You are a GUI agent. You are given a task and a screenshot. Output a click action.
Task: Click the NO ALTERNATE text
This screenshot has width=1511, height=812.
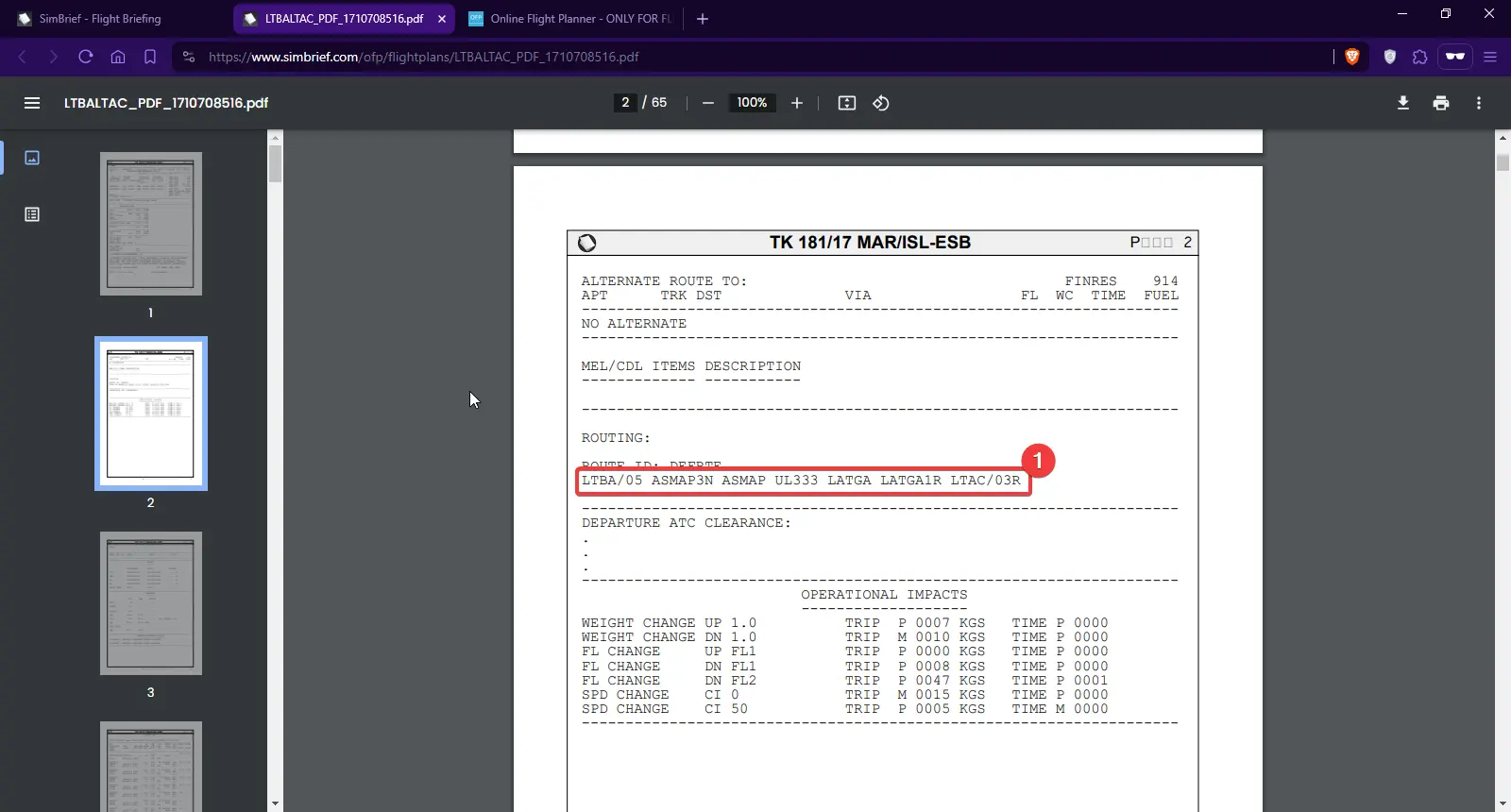pos(634,324)
